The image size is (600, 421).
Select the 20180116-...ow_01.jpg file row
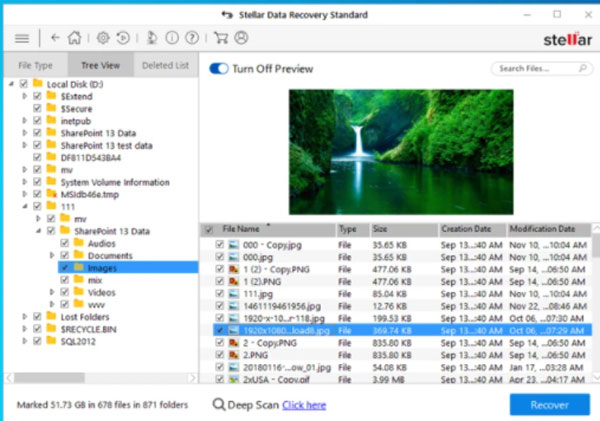pos(402,367)
